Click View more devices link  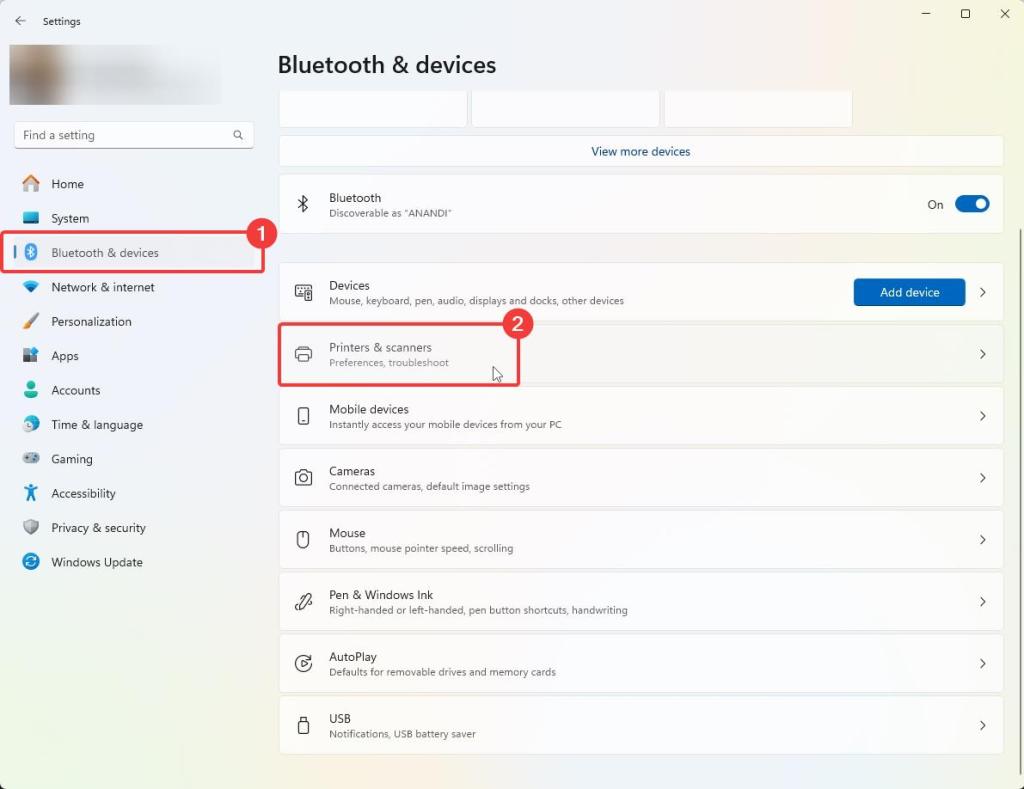641,152
